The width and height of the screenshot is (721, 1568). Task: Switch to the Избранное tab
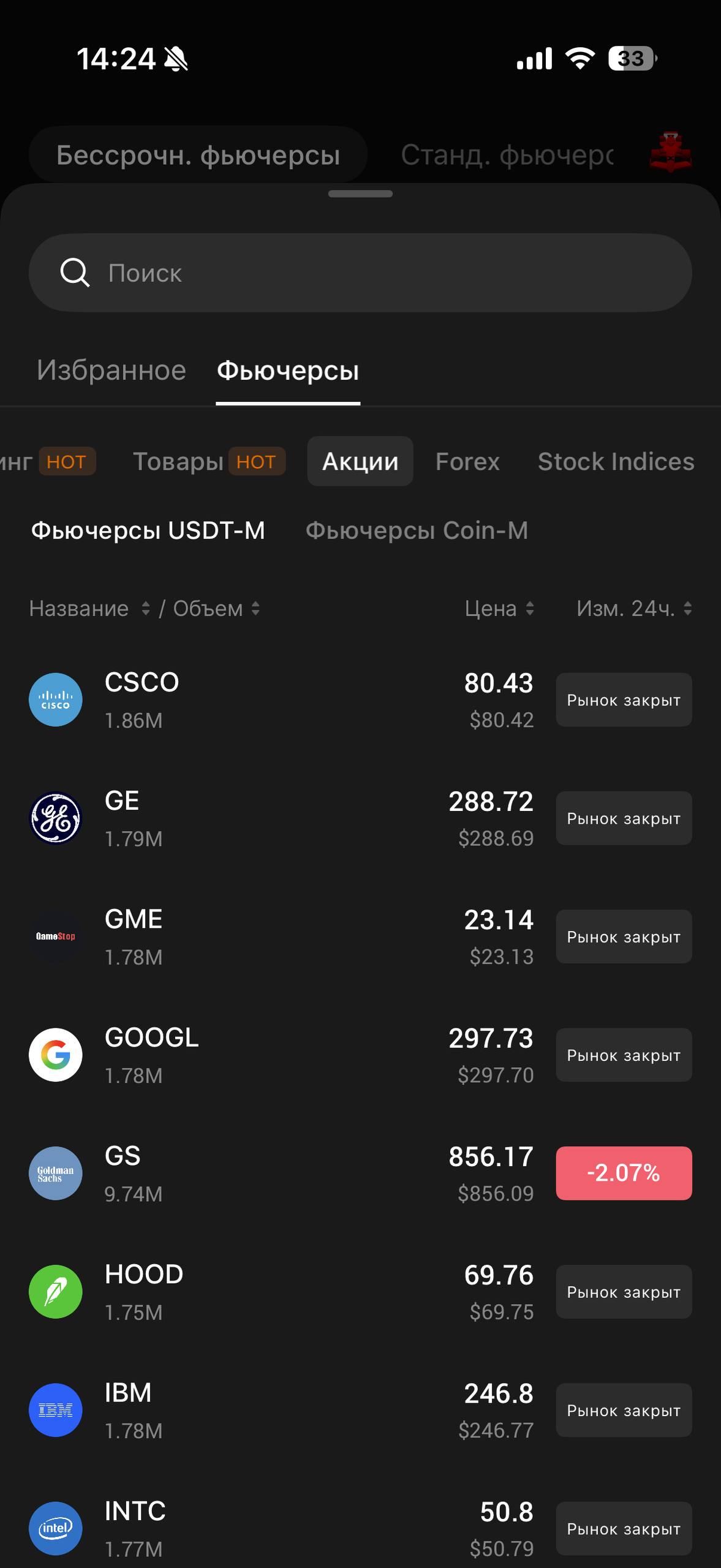tap(111, 371)
